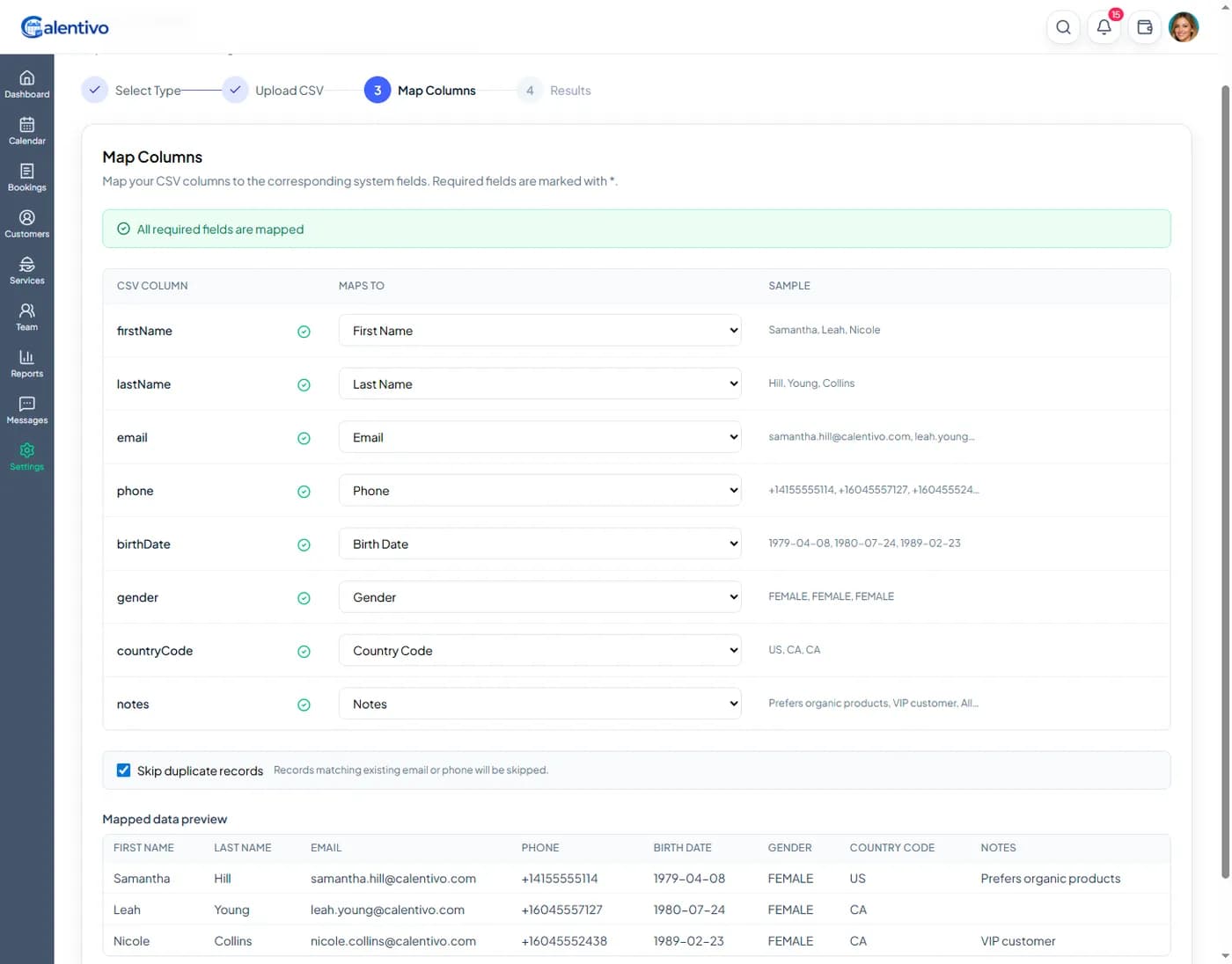The width and height of the screenshot is (1232, 964).
Task: Expand the firstName mapping dropdown
Action: pyautogui.click(x=539, y=331)
